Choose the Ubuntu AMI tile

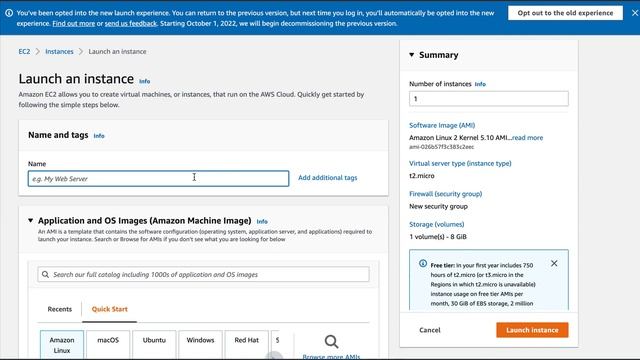click(x=154, y=345)
